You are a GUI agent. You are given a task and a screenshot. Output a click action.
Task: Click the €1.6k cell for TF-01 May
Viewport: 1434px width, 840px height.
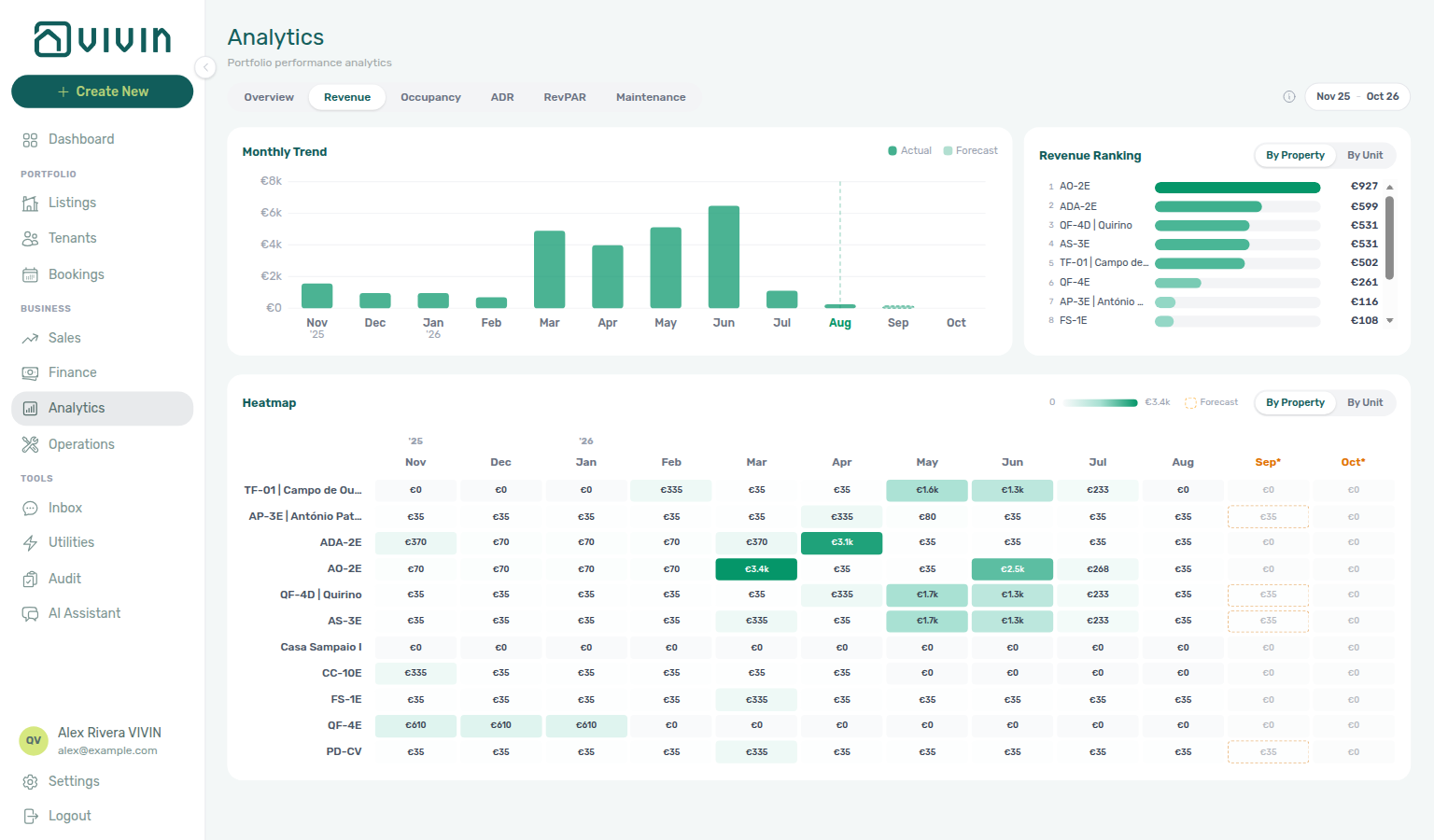(927, 490)
